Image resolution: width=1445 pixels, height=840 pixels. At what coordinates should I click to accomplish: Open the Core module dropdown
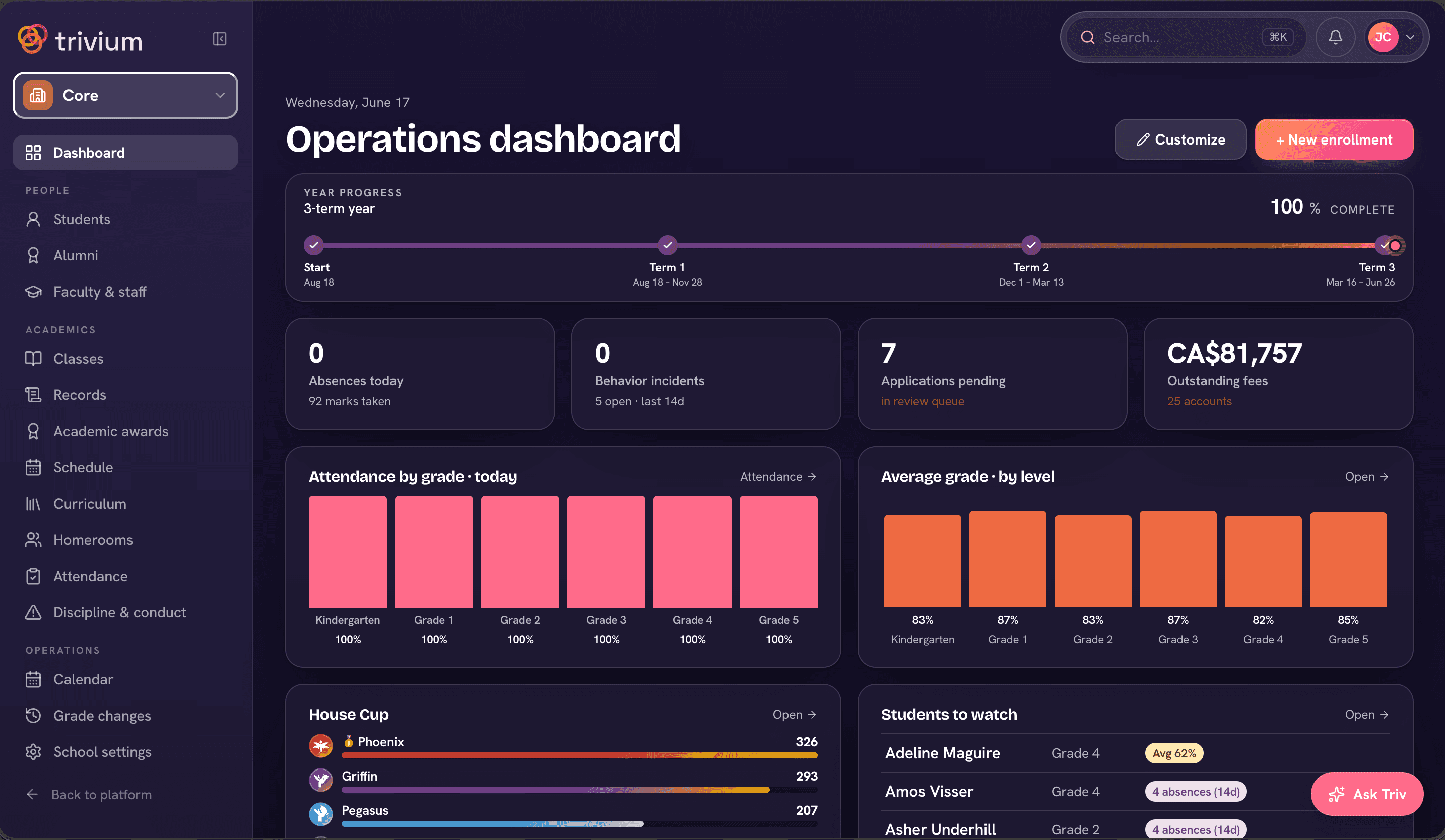point(125,95)
